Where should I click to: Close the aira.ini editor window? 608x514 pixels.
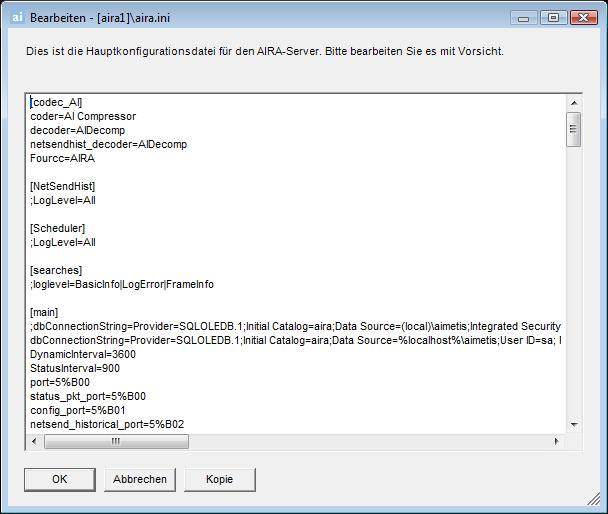(584, 18)
